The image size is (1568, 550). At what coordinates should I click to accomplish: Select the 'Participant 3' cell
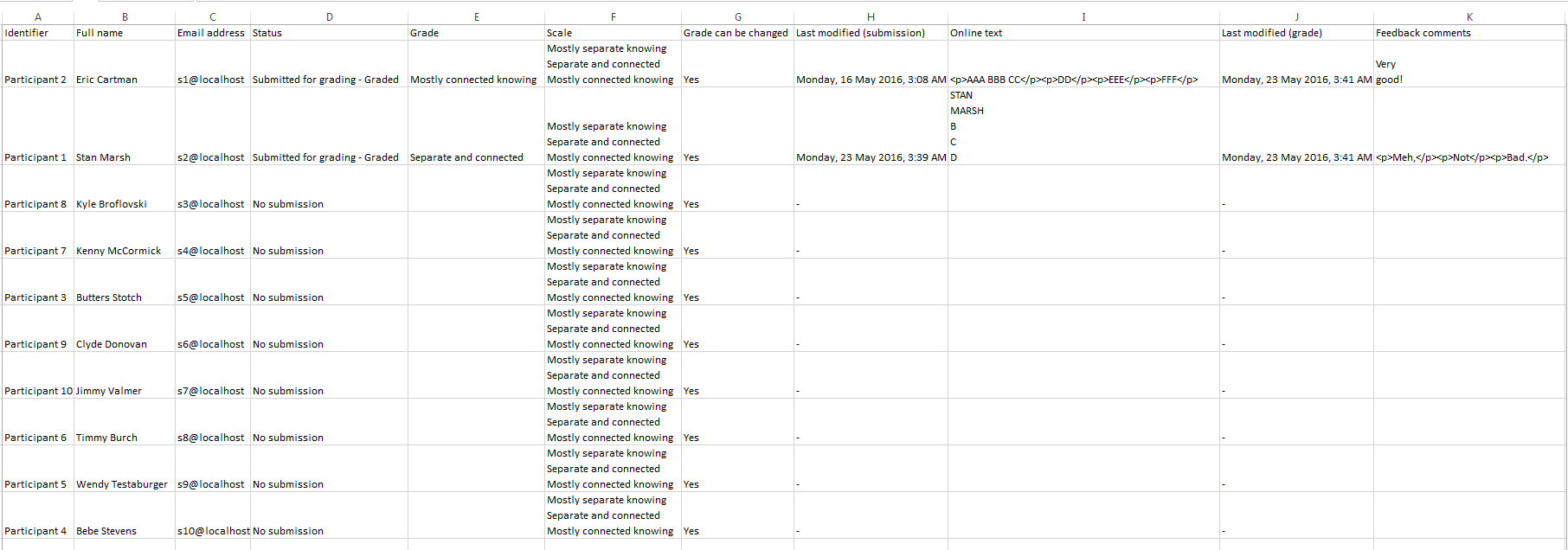38,282
